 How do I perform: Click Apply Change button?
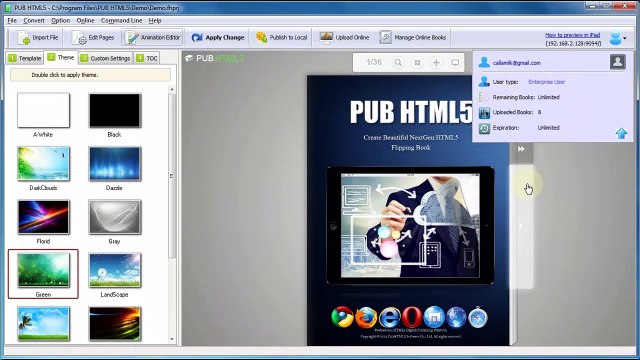tap(218, 38)
